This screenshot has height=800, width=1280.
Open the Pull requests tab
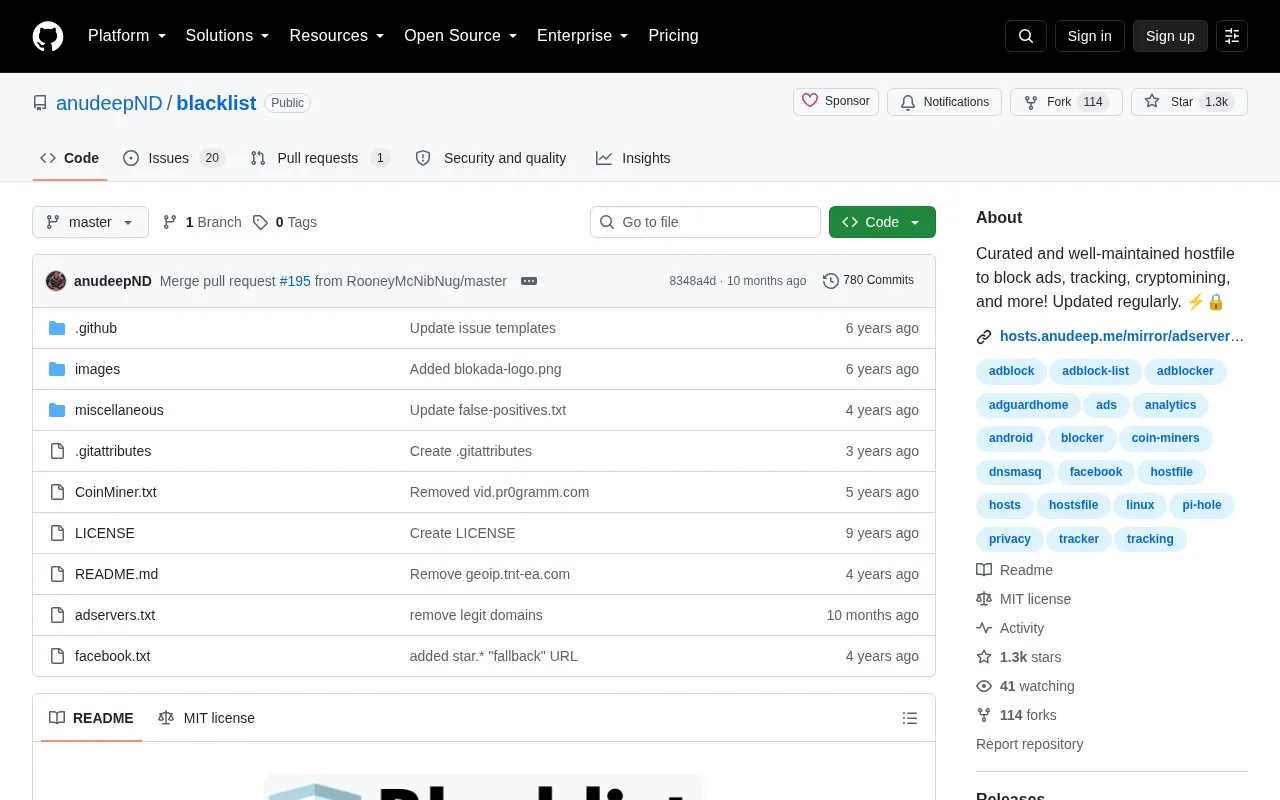(x=320, y=158)
